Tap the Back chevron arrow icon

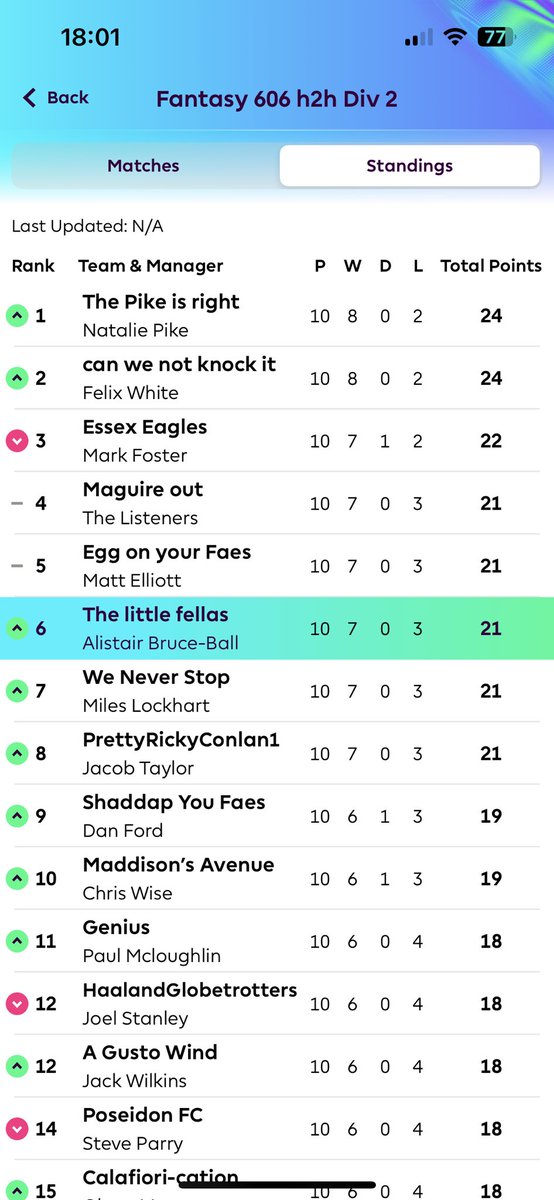[x=29, y=97]
